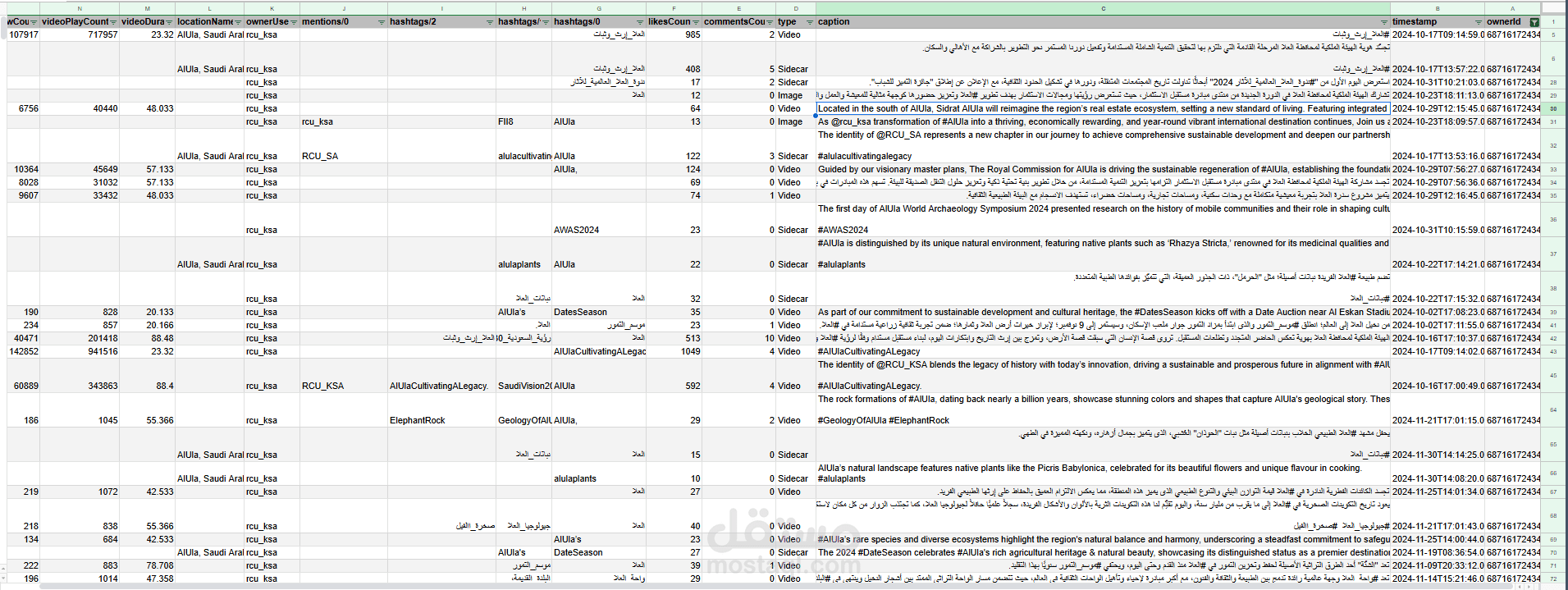Select the likes cell showing 1049

click(x=674, y=351)
